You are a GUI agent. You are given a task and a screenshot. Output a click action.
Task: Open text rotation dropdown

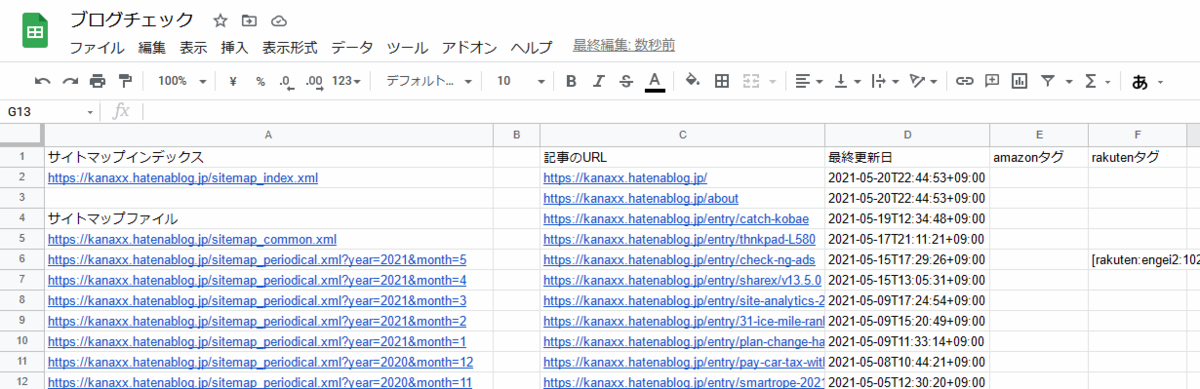[923, 81]
